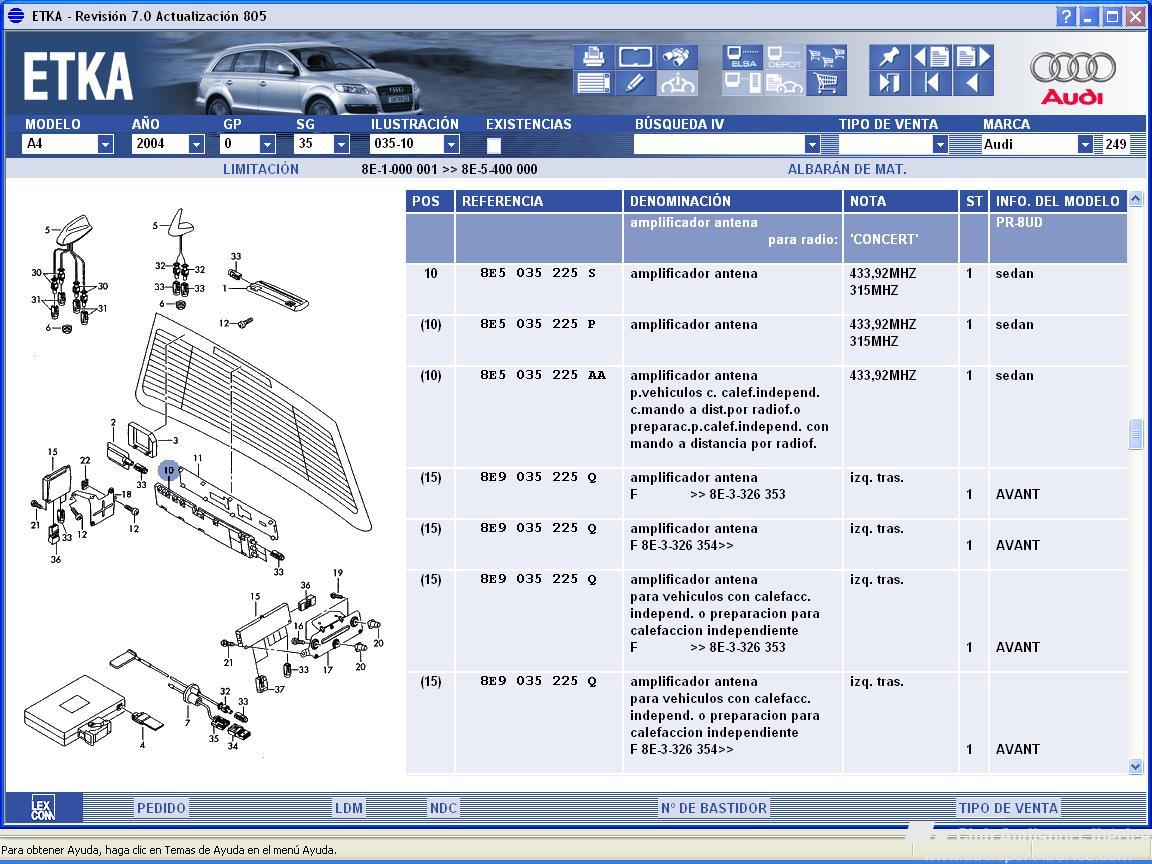The width and height of the screenshot is (1152, 864).
Task: Click the title bar help question mark
Action: (1065, 16)
